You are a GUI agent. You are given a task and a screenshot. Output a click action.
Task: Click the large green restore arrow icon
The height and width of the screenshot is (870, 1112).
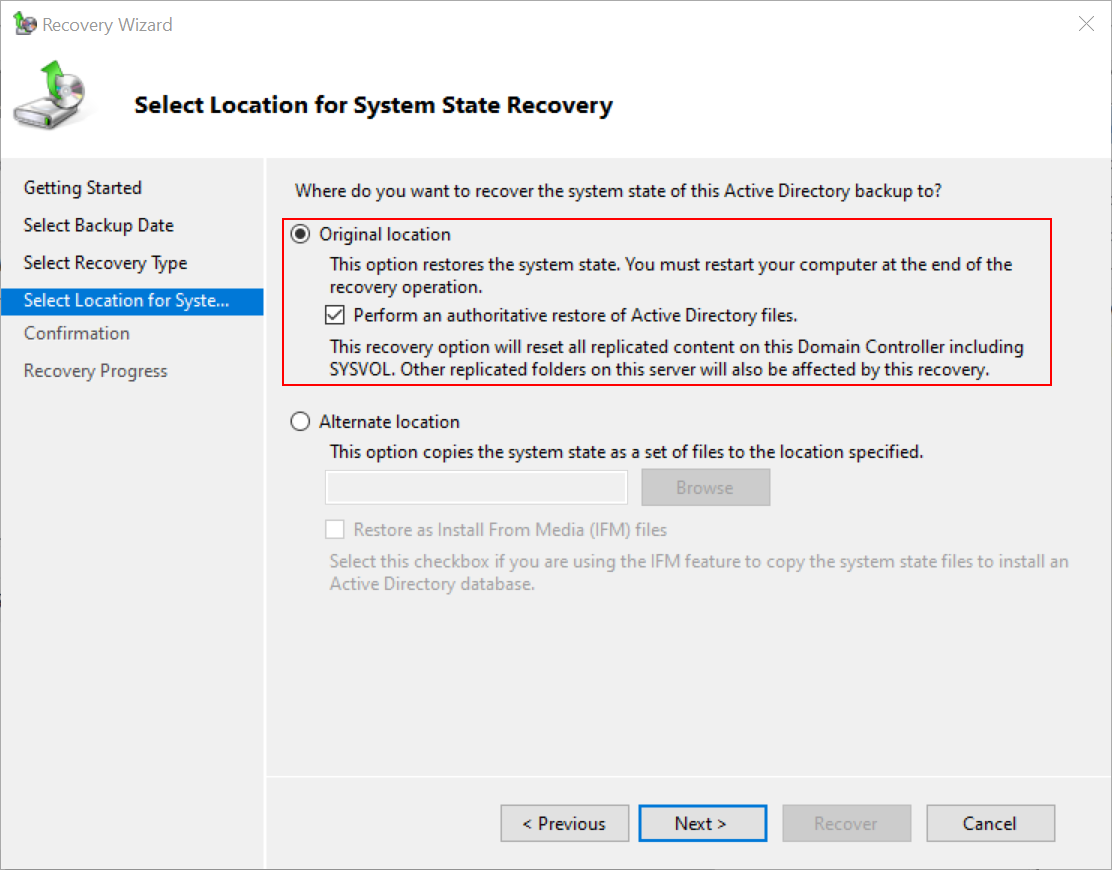52,97
